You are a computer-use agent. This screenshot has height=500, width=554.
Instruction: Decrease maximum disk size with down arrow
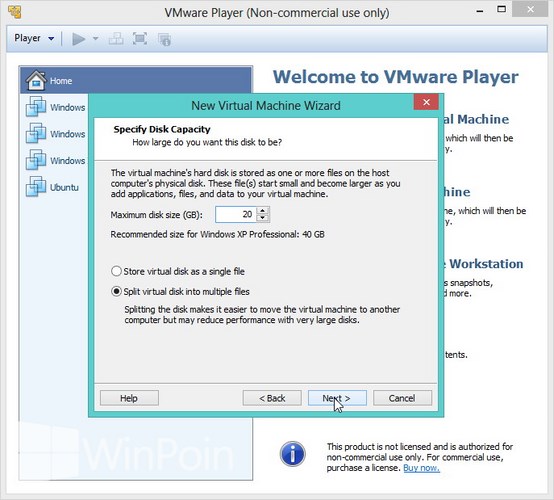[x=263, y=218]
